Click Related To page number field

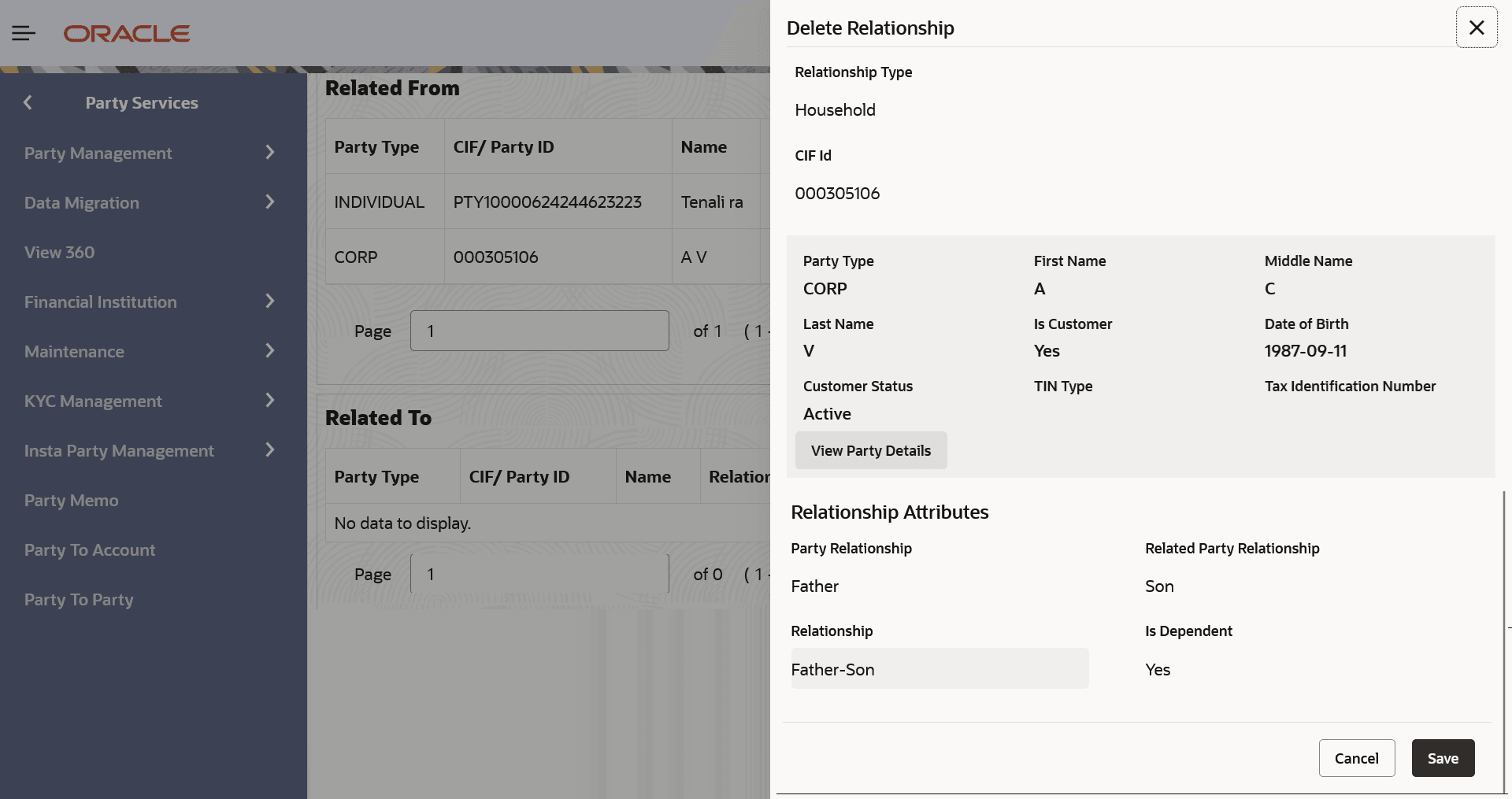539,574
